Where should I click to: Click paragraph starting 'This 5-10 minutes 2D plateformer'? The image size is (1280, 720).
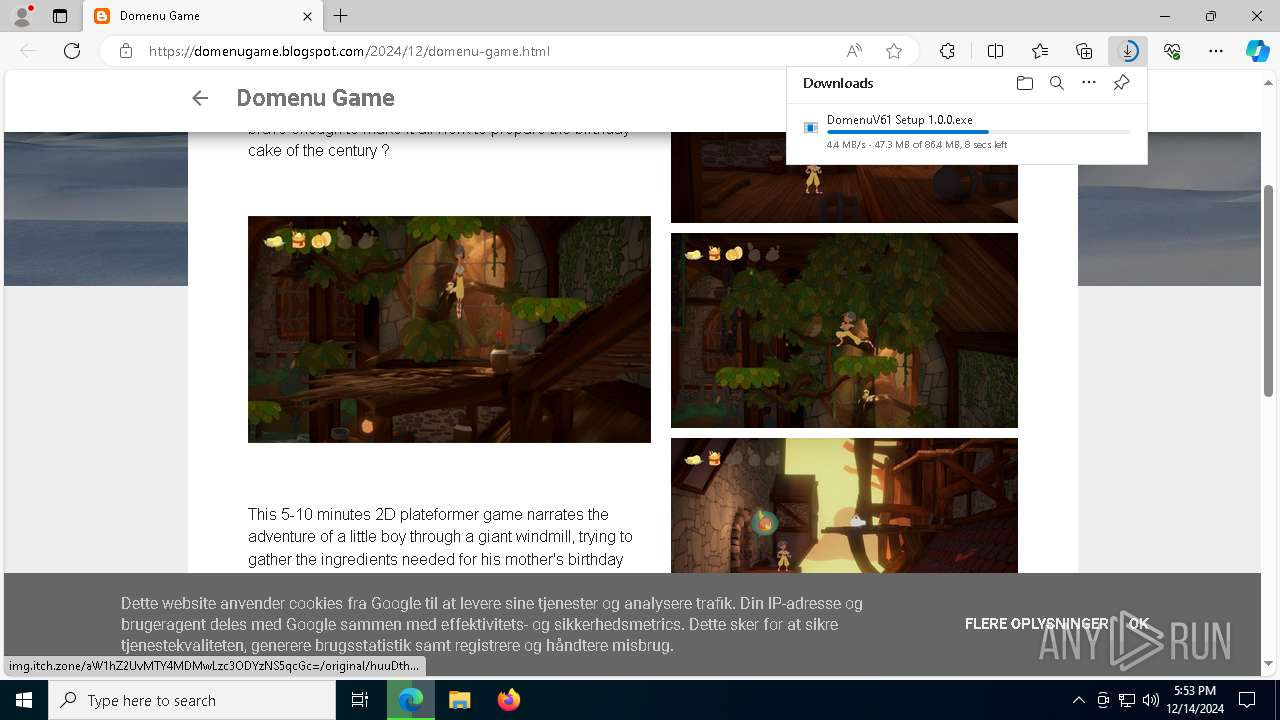[x=441, y=537]
